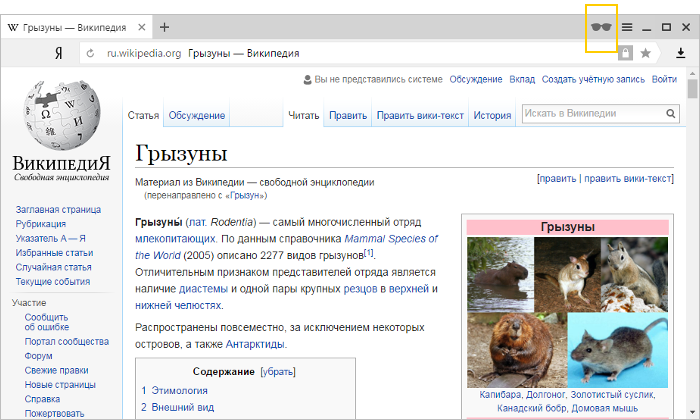
Task: Close the Грызуны — Википедия tab
Action: [x=142, y=27]
